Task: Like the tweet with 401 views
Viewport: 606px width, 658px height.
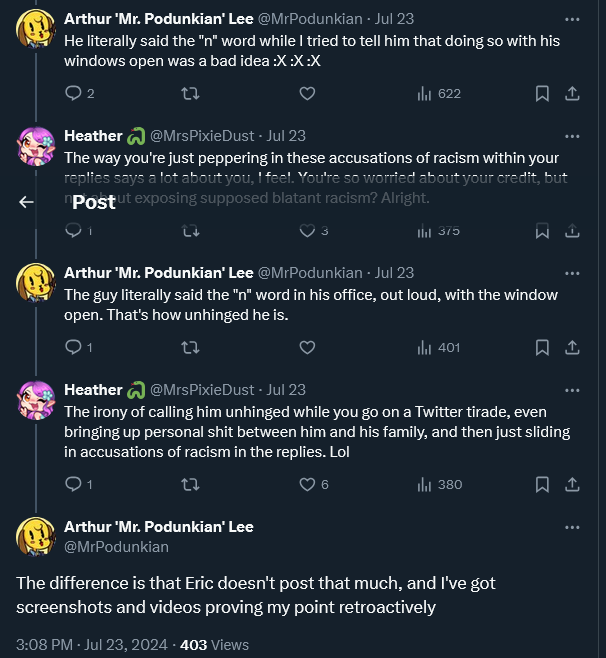Action: [307, 347]
